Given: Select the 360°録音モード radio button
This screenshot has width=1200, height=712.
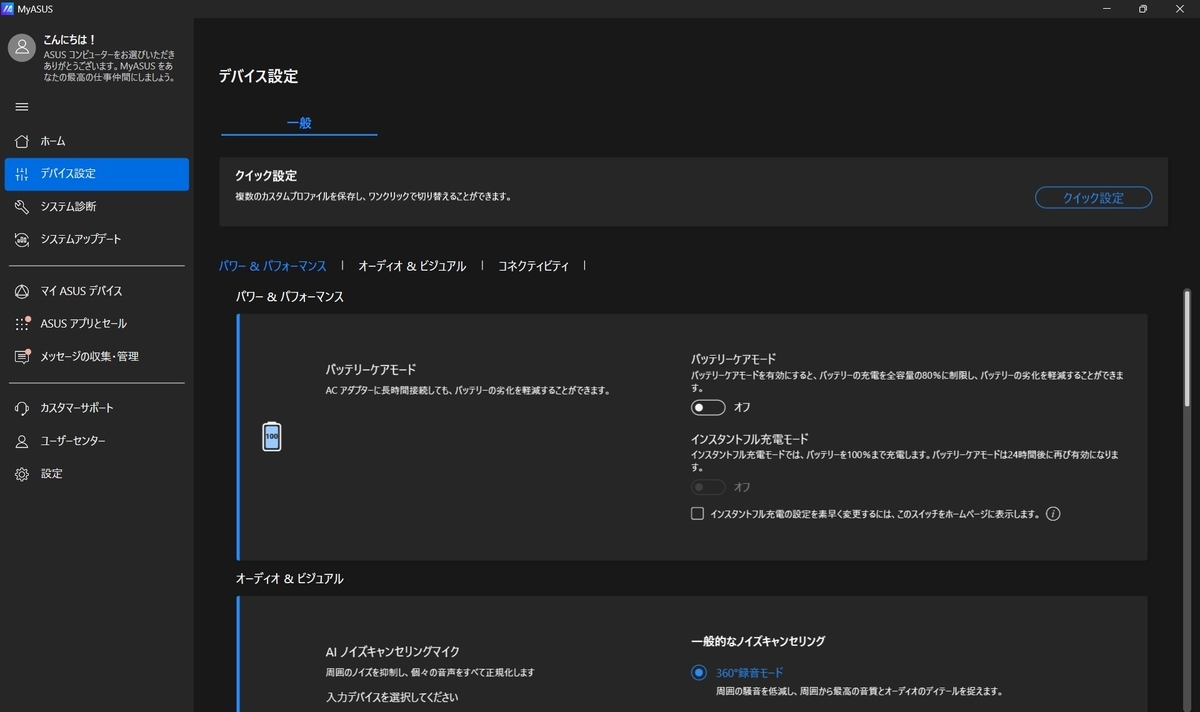Looking at the screenshot, I should pos(698,673).
